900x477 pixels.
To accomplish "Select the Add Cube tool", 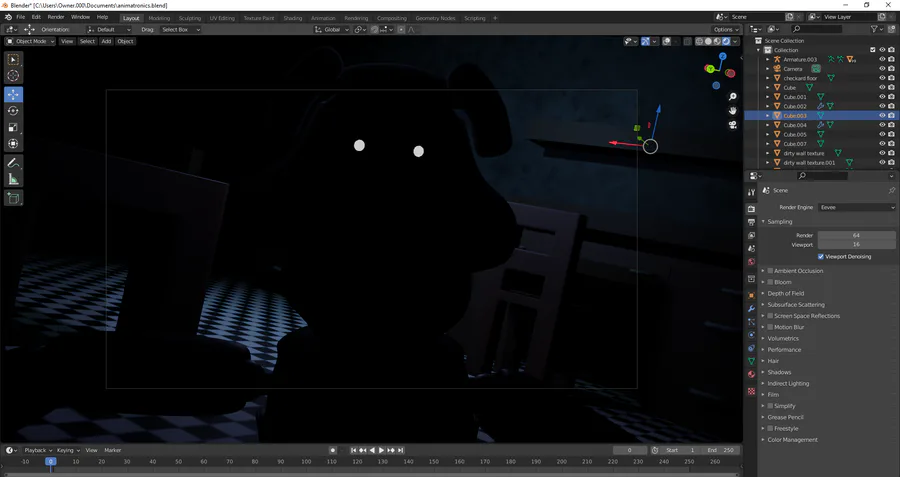I will pos(14,199).
